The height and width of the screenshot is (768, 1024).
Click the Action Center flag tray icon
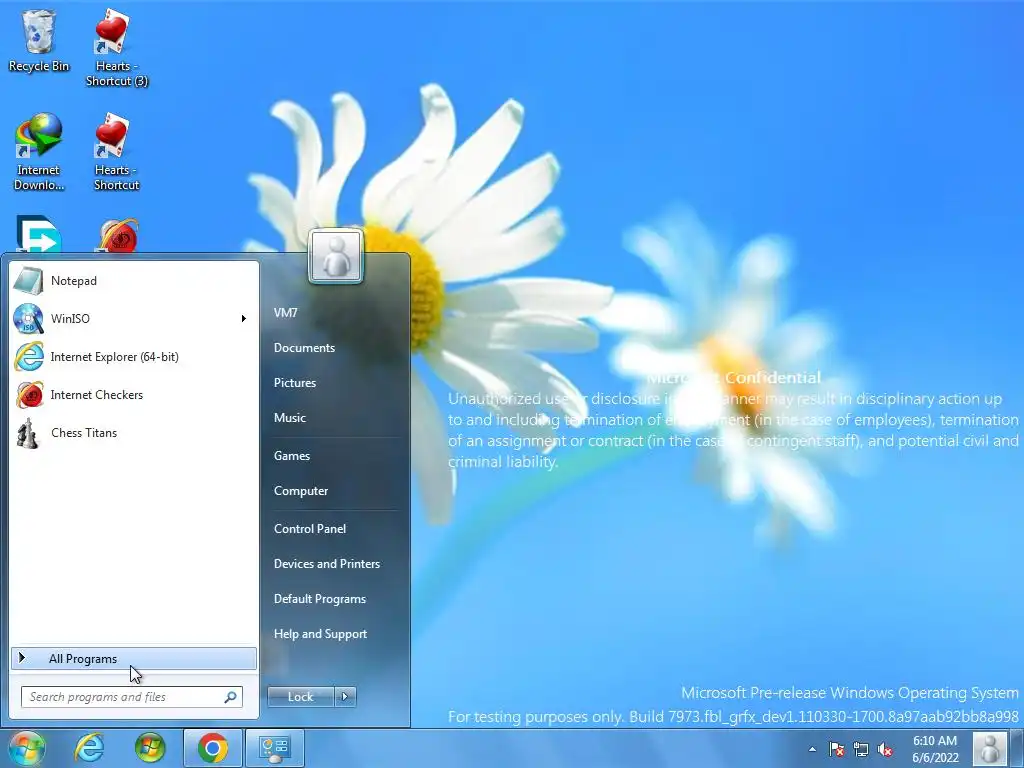836,750
